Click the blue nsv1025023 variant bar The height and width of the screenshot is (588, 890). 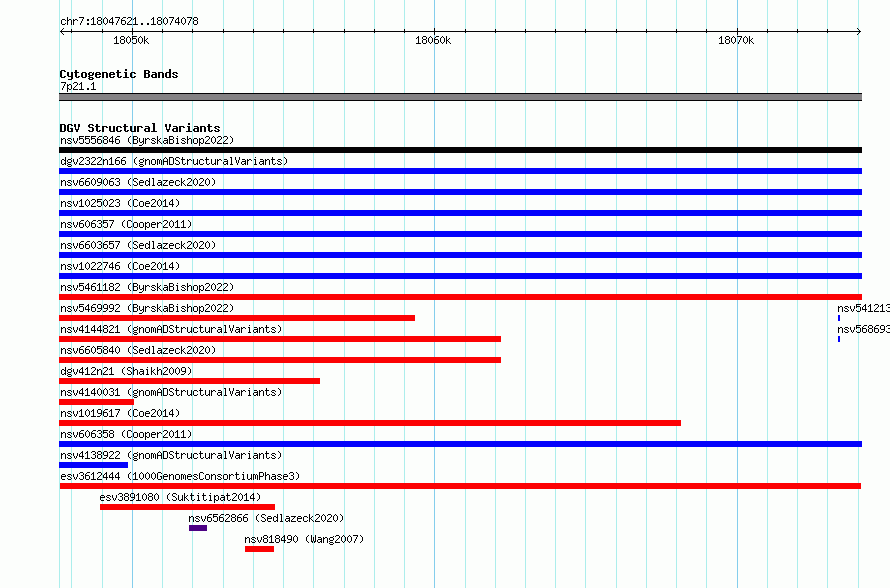click(x=460, y=213)
